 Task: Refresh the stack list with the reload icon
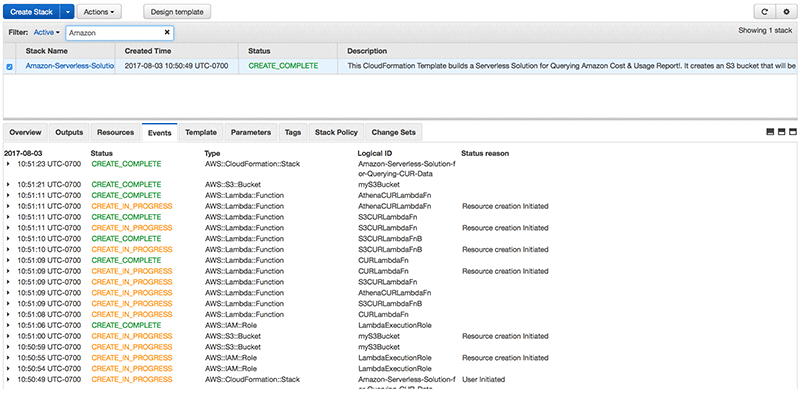point(764,12)
